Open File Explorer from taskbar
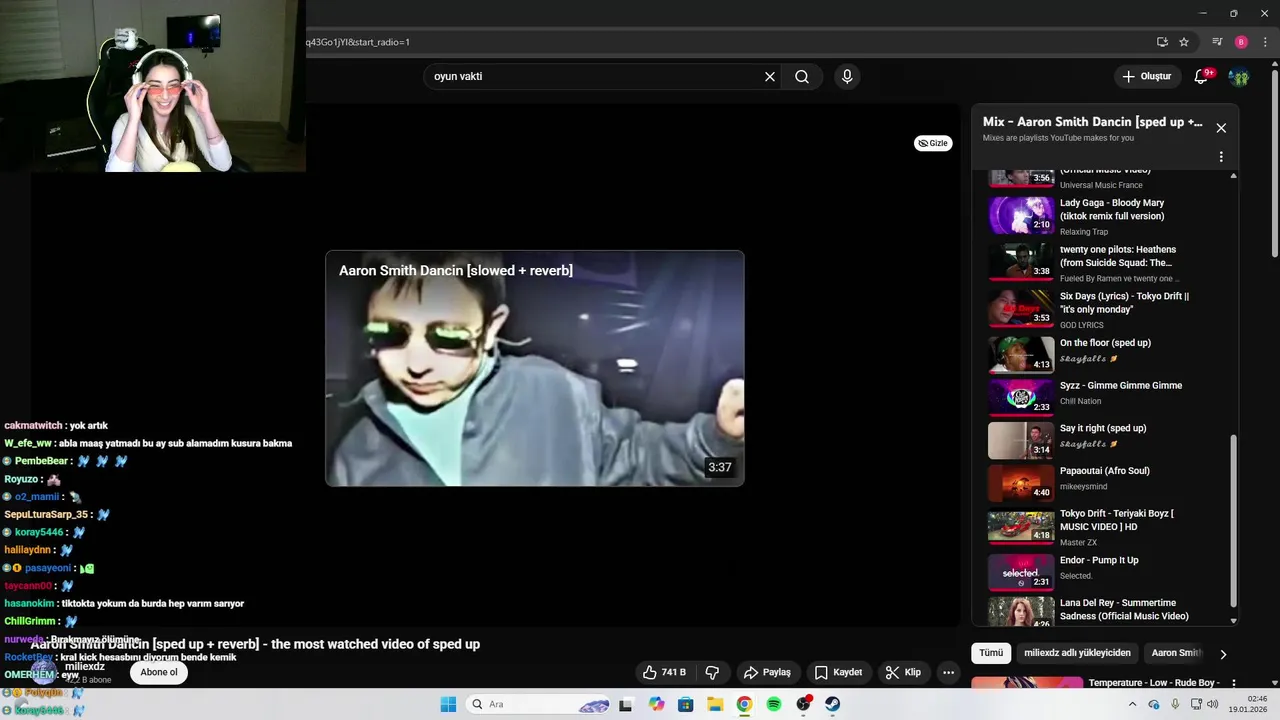The image size is (1280, 720). point(715,704)
